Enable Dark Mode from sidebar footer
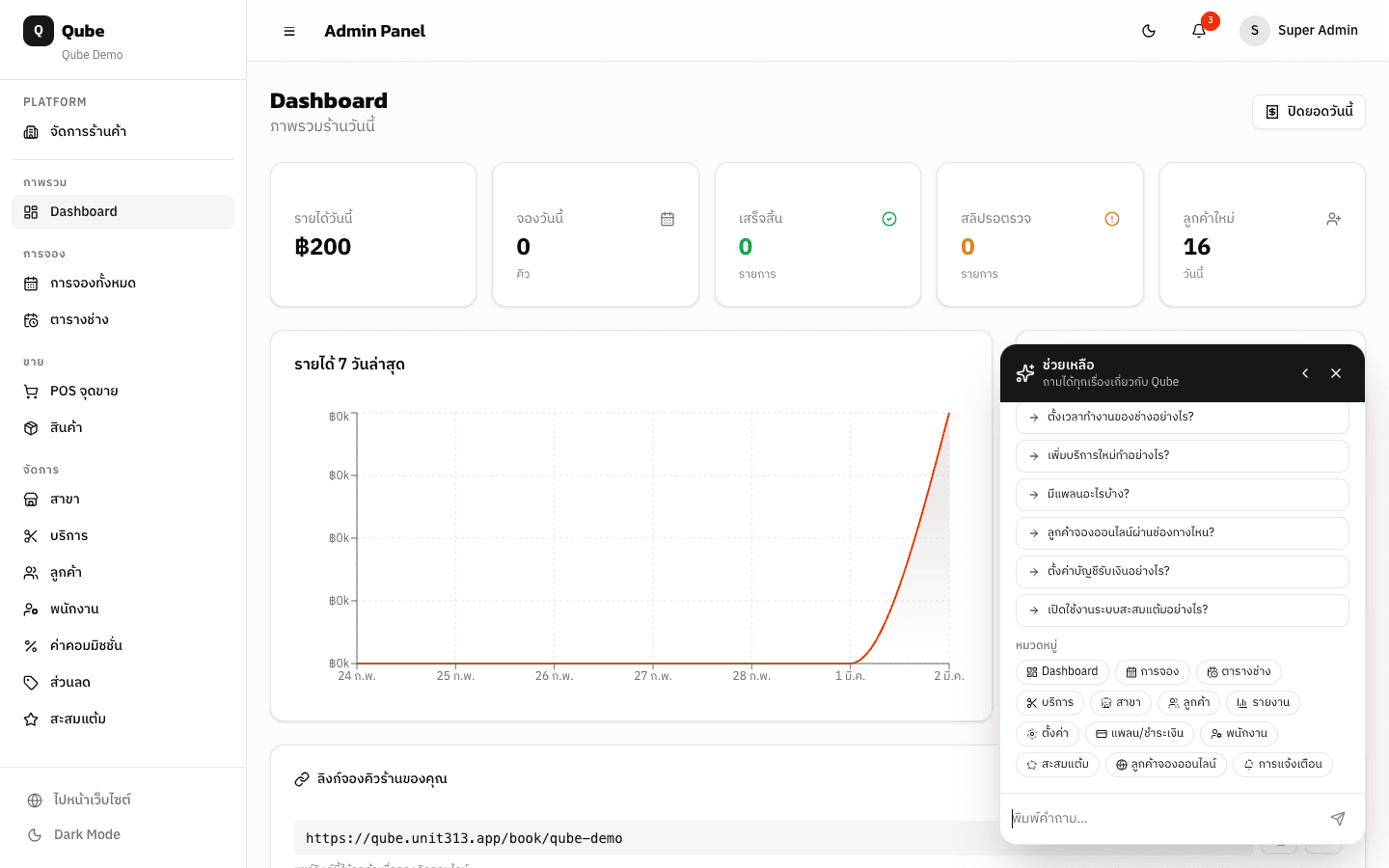1389x868 pixels. pyautogui.click(x=87, y=834)
